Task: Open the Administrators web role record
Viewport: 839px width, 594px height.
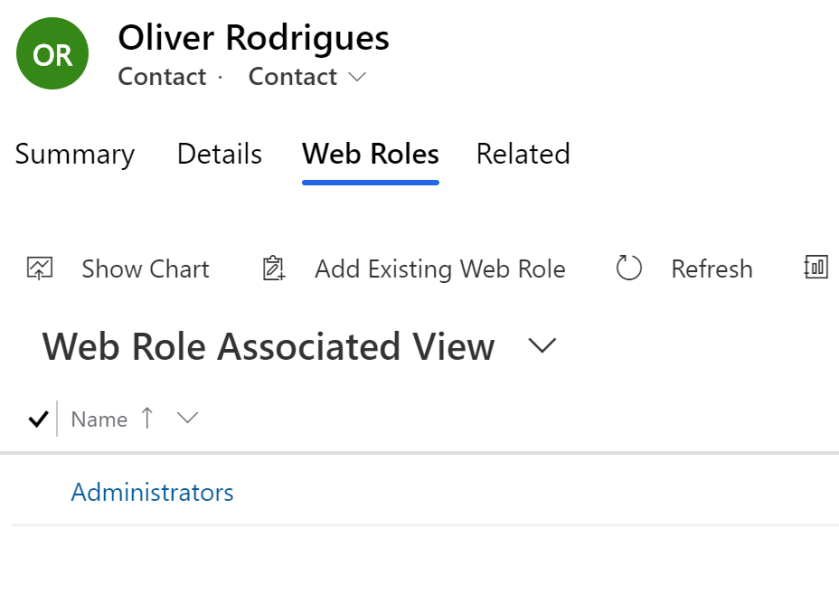Action: [x=151, y=492]
